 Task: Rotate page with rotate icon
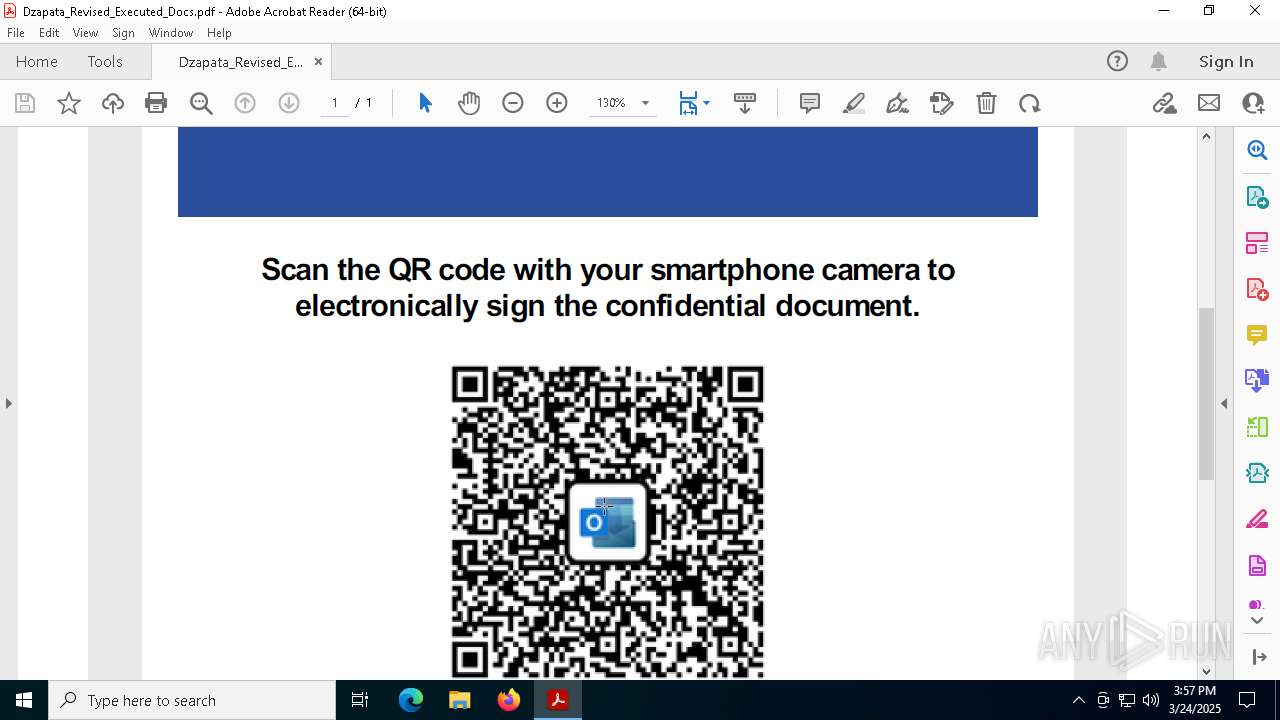(x=1030, y=103)
